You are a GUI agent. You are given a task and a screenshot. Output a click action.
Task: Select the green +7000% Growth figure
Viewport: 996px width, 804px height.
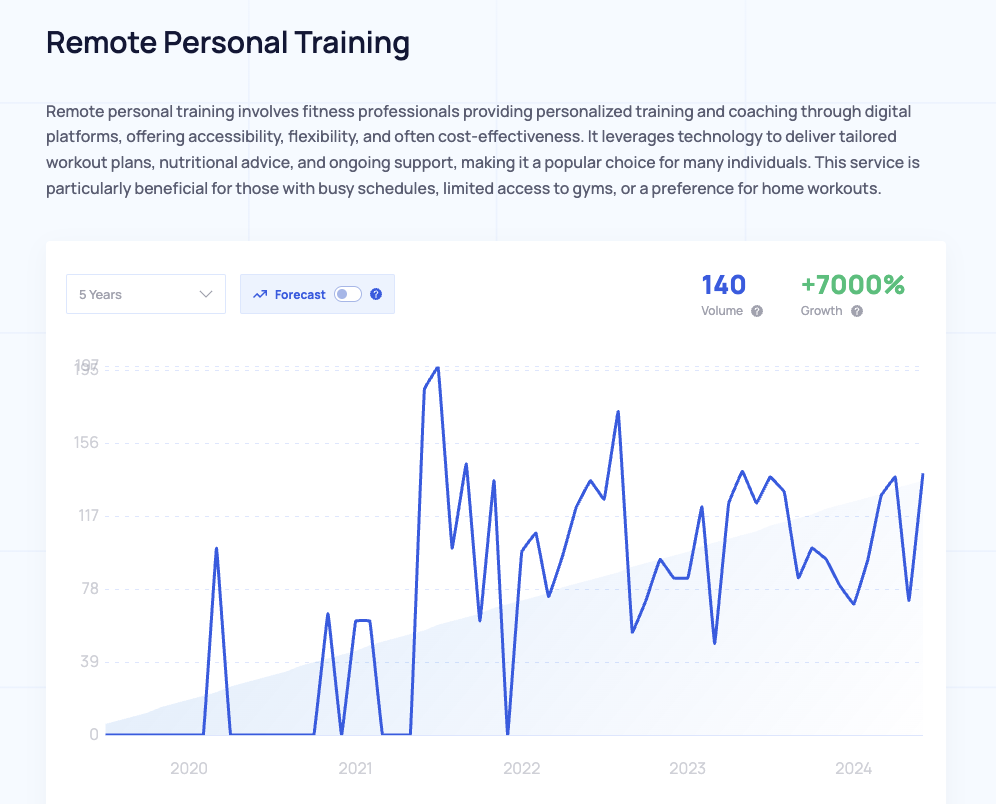point(852,285)
